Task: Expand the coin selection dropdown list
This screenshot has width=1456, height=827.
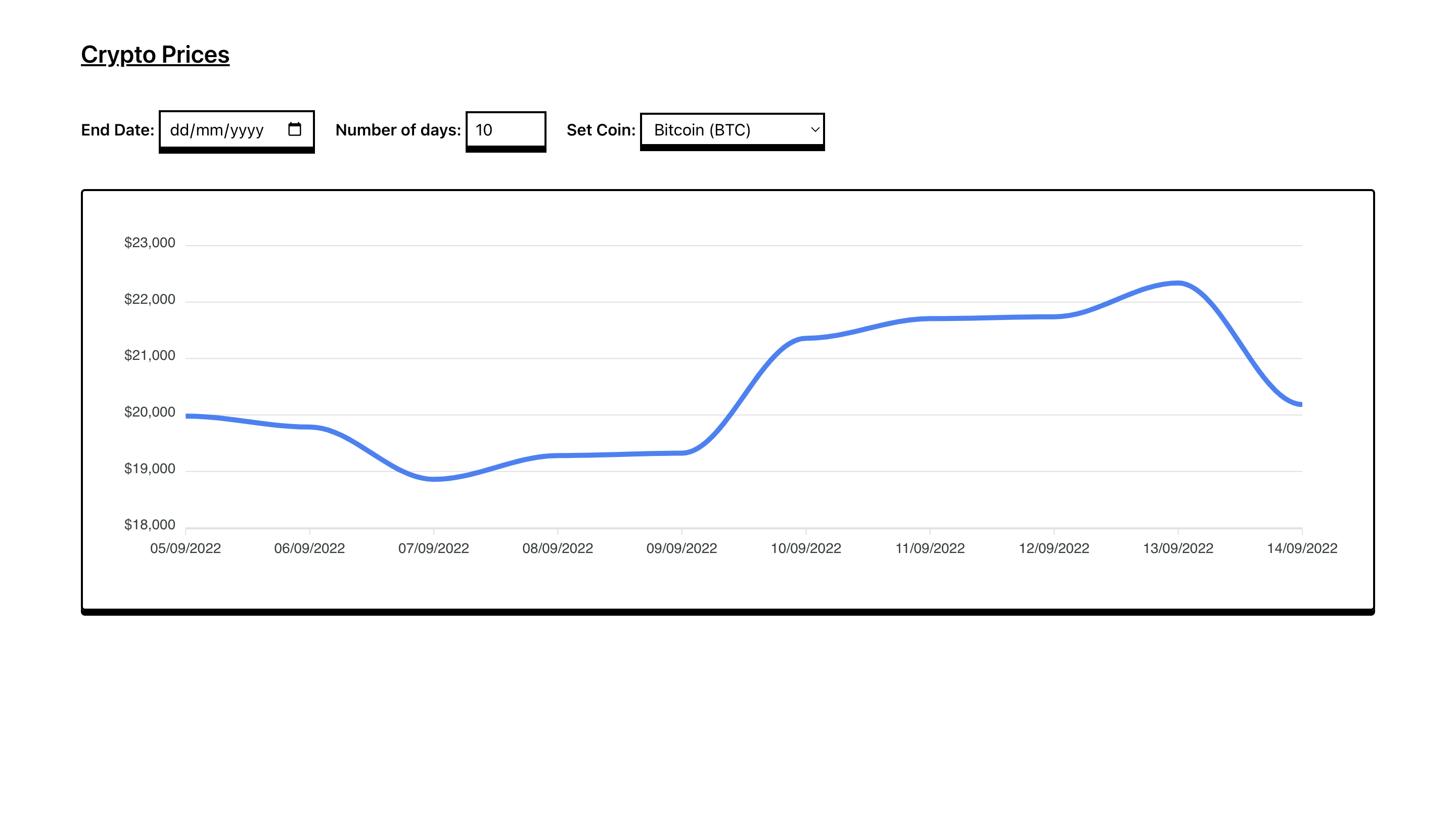Action: click(732, 129)
